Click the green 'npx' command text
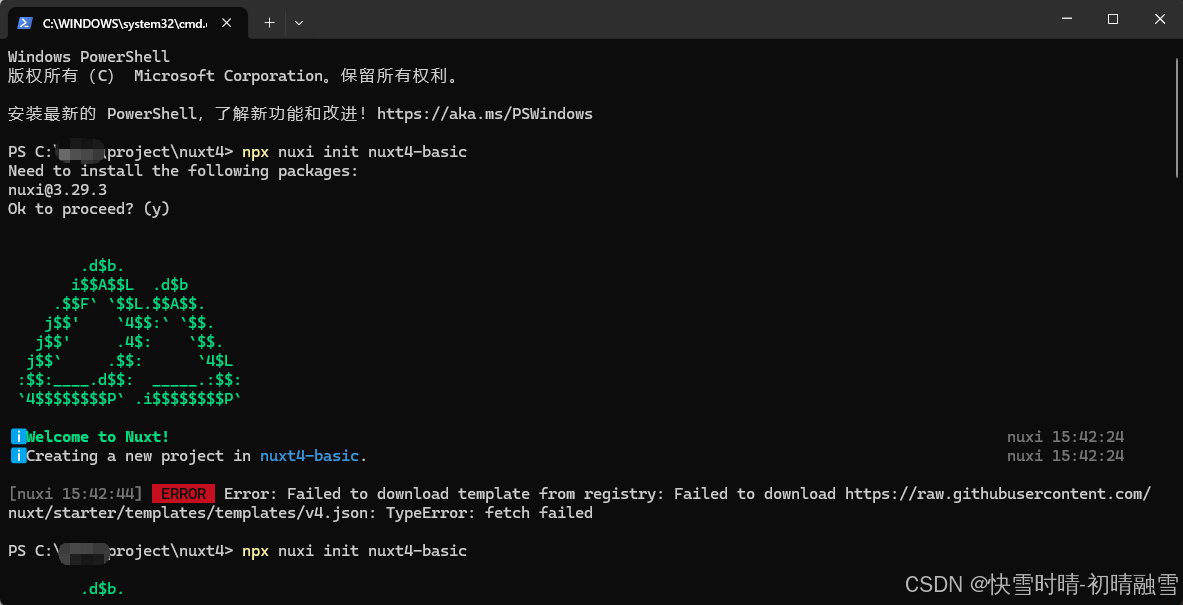The height and width of the screenshot is (605, 1183). (255, 151)
